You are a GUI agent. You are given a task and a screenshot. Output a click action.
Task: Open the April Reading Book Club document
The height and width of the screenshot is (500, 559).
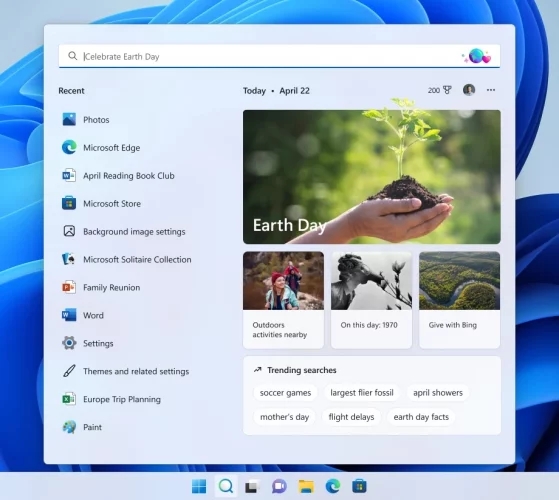[118, 176]
